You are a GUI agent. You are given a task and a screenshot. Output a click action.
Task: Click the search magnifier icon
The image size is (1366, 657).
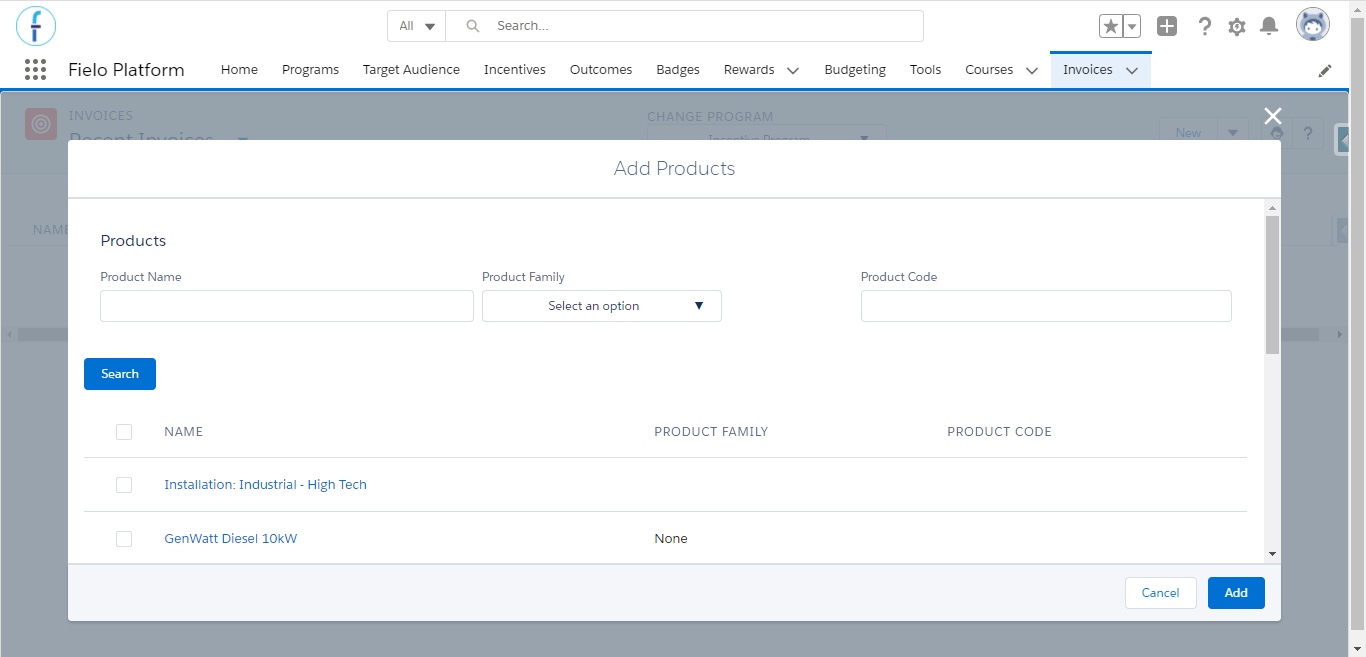coord(473,26)
